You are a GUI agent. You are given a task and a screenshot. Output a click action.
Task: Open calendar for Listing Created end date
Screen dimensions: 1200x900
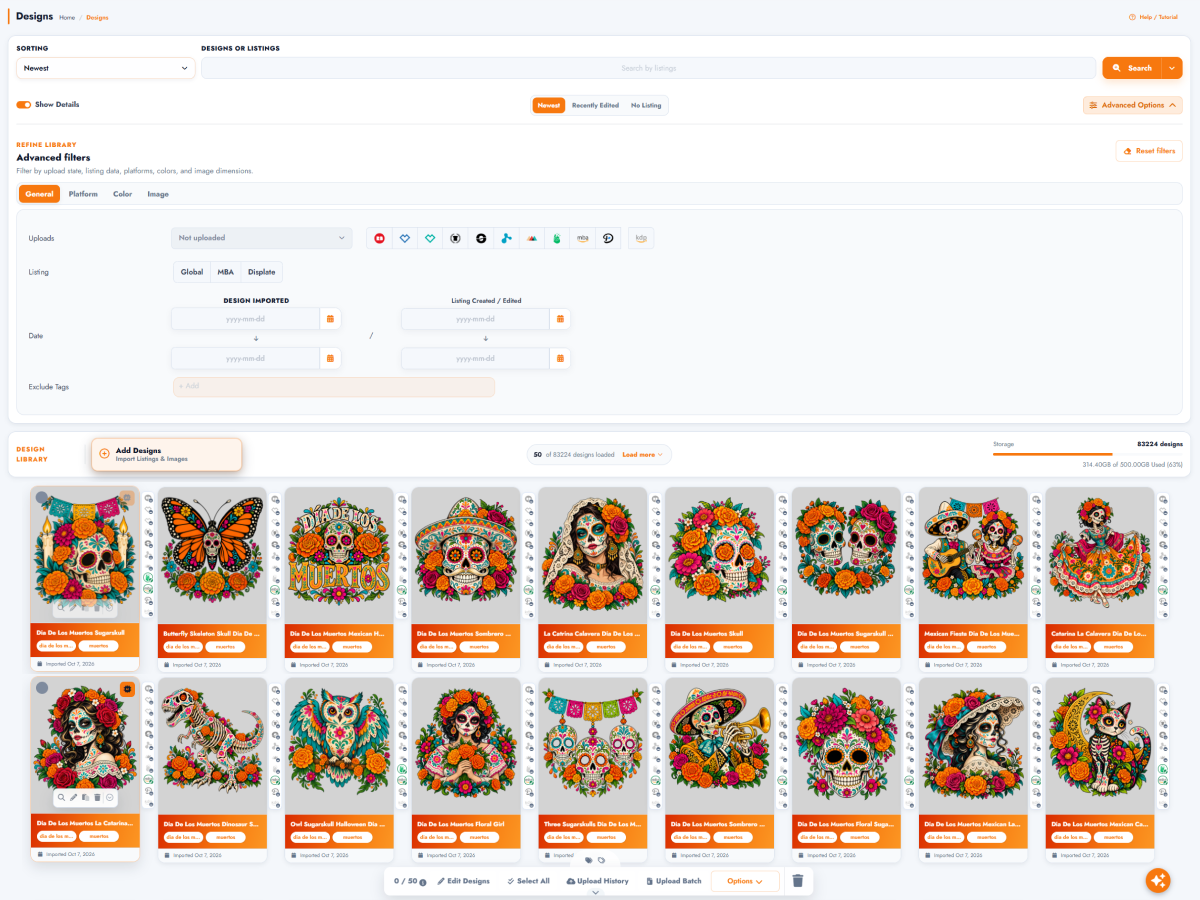[x=560, y=358]
